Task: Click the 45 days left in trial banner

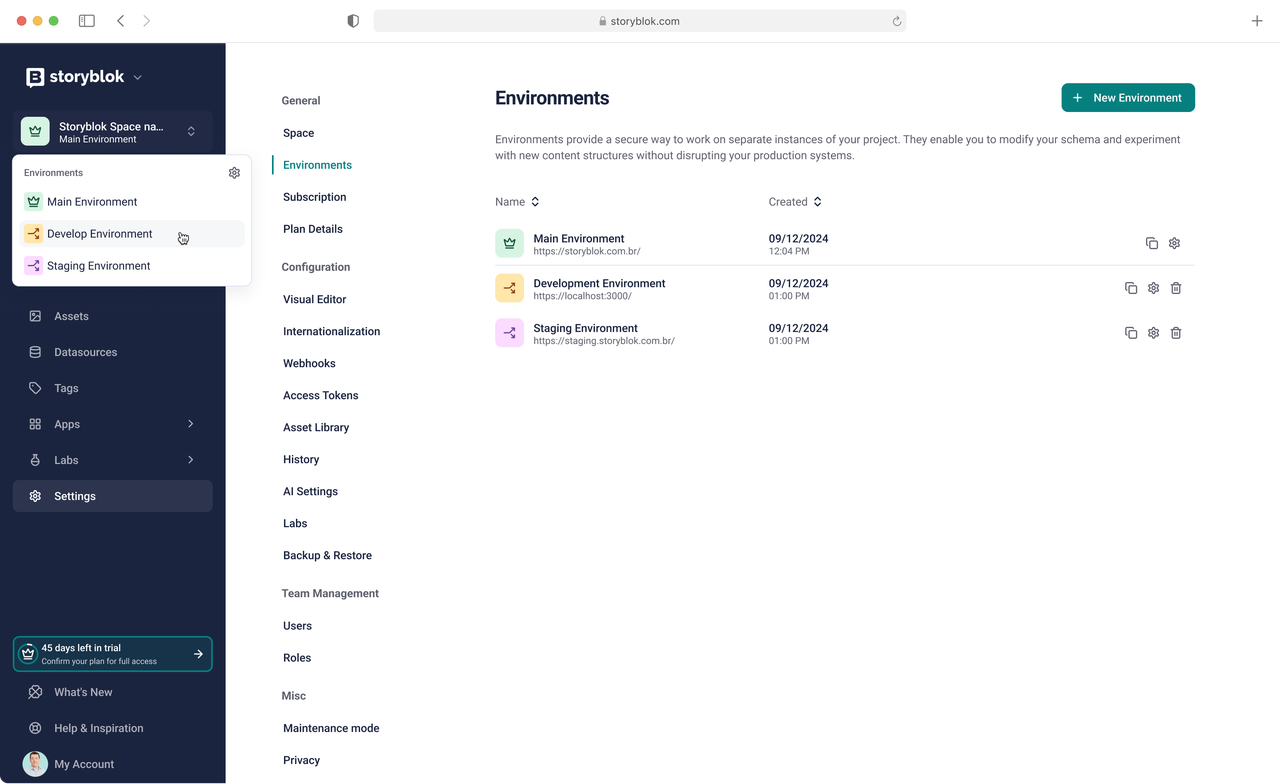Action: [112, 654]
